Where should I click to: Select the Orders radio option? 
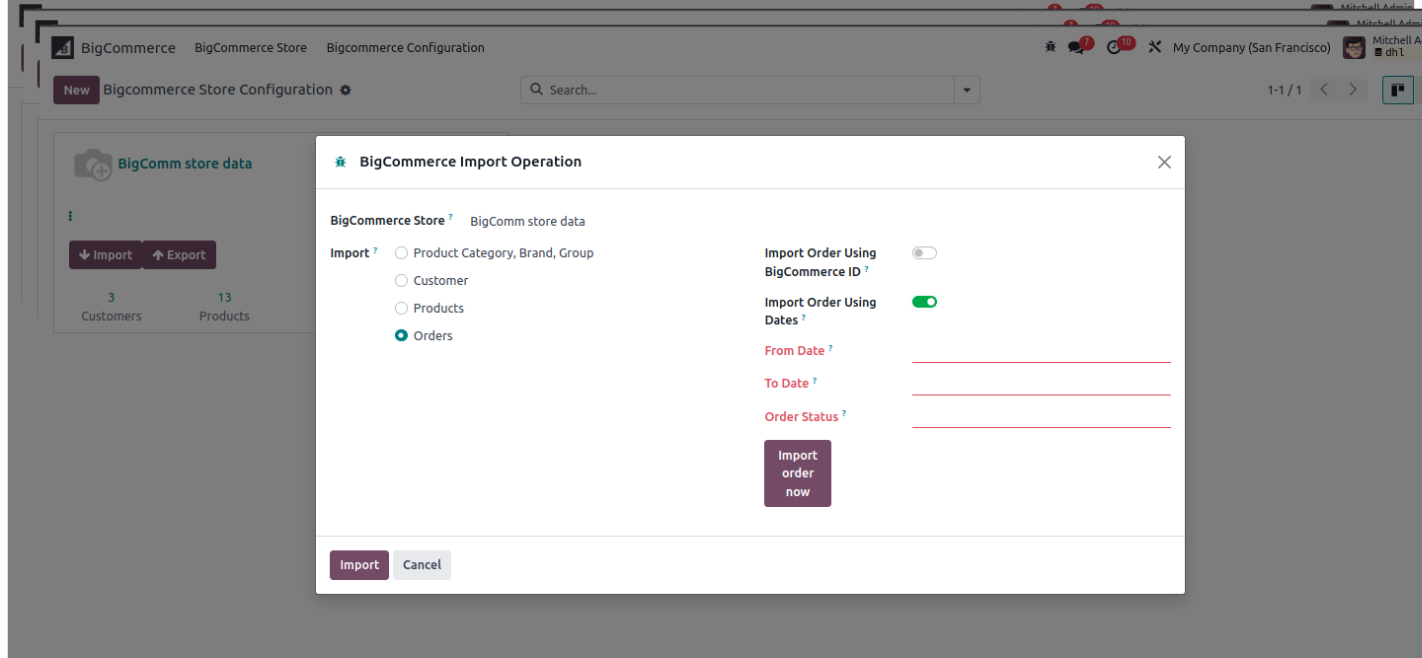click(x=401, y=336)
